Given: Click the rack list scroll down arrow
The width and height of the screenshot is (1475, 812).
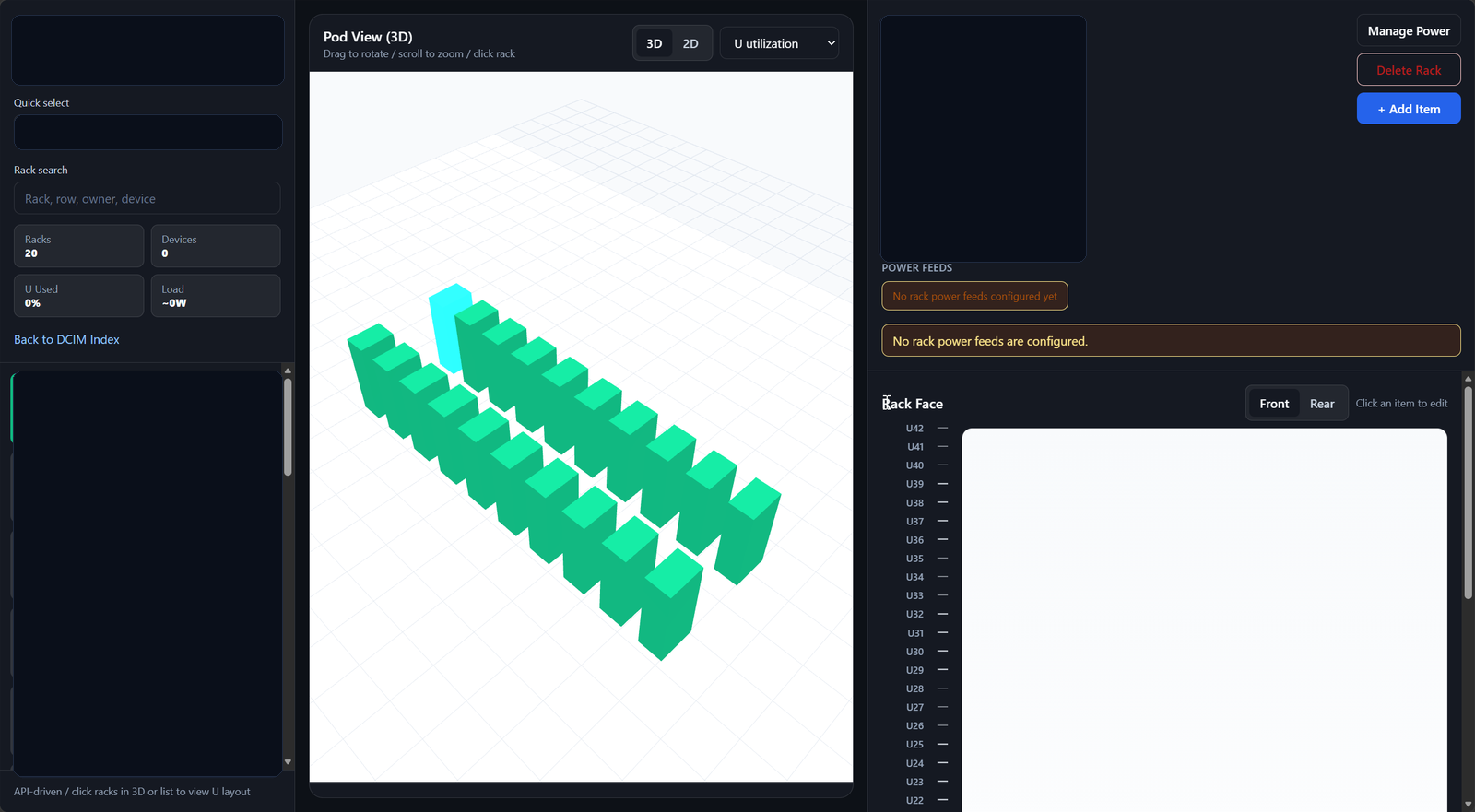Looking at the screenshot, I should 288,762.
